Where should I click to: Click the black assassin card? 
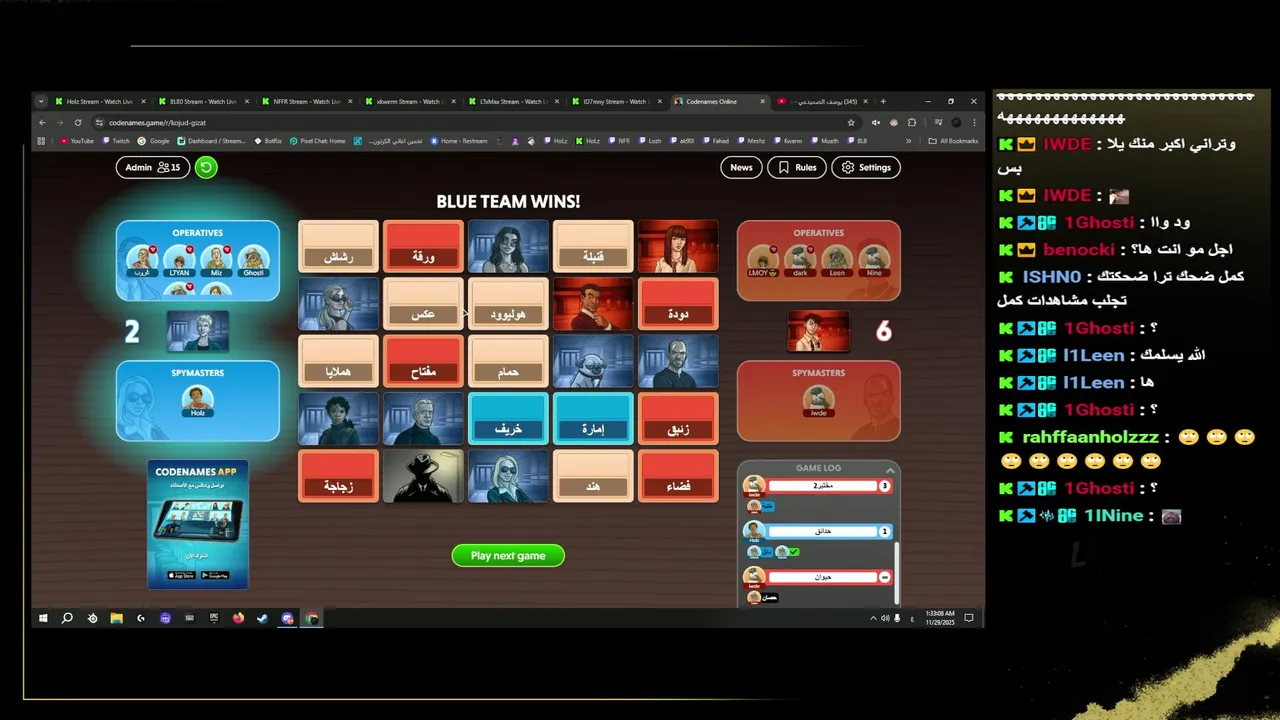(424, 476)
